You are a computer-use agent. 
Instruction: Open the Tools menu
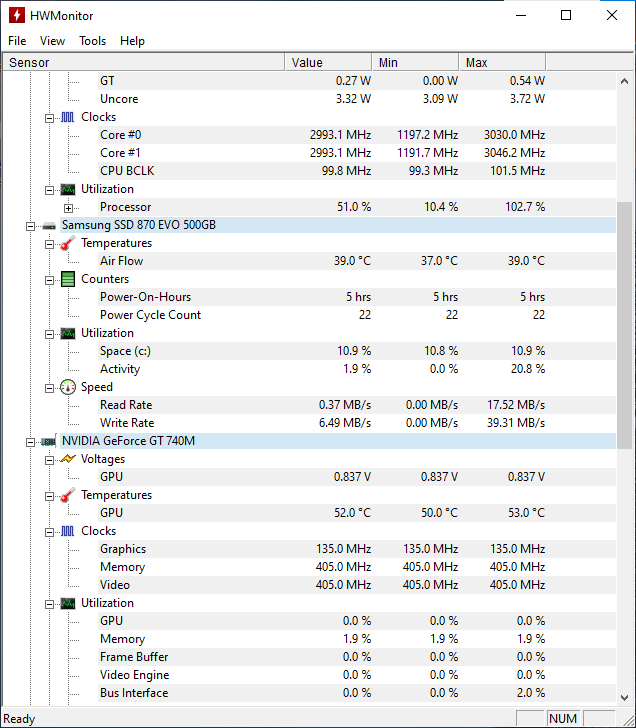pyautogui.click(x=92, y=41)
